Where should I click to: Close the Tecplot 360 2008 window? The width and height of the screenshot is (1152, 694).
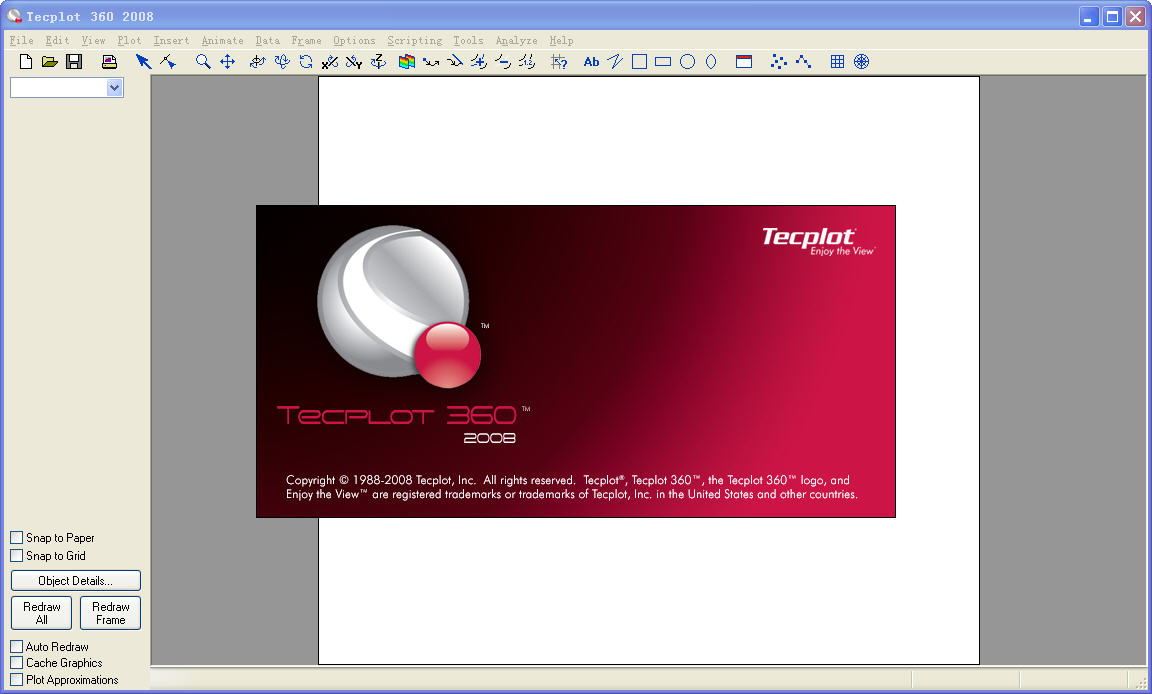tap(1135, 16)
